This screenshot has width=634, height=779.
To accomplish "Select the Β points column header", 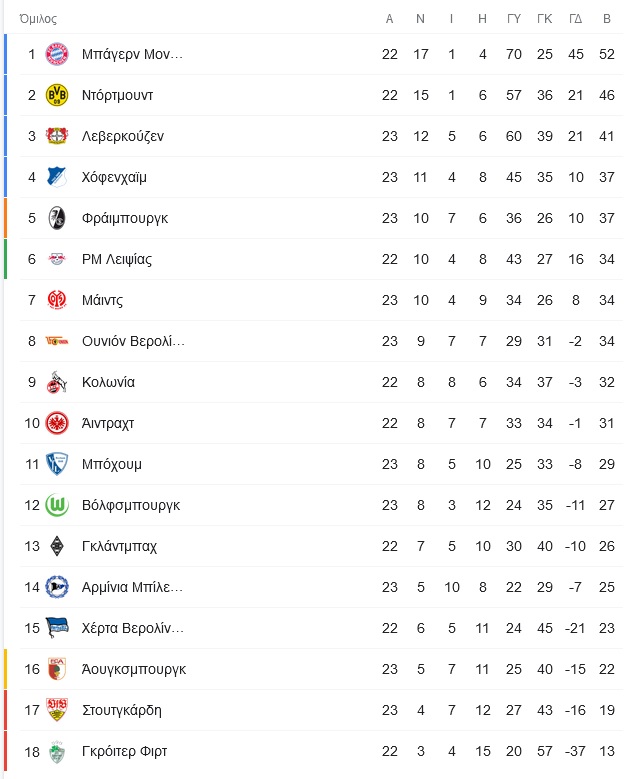I will 607,19.
